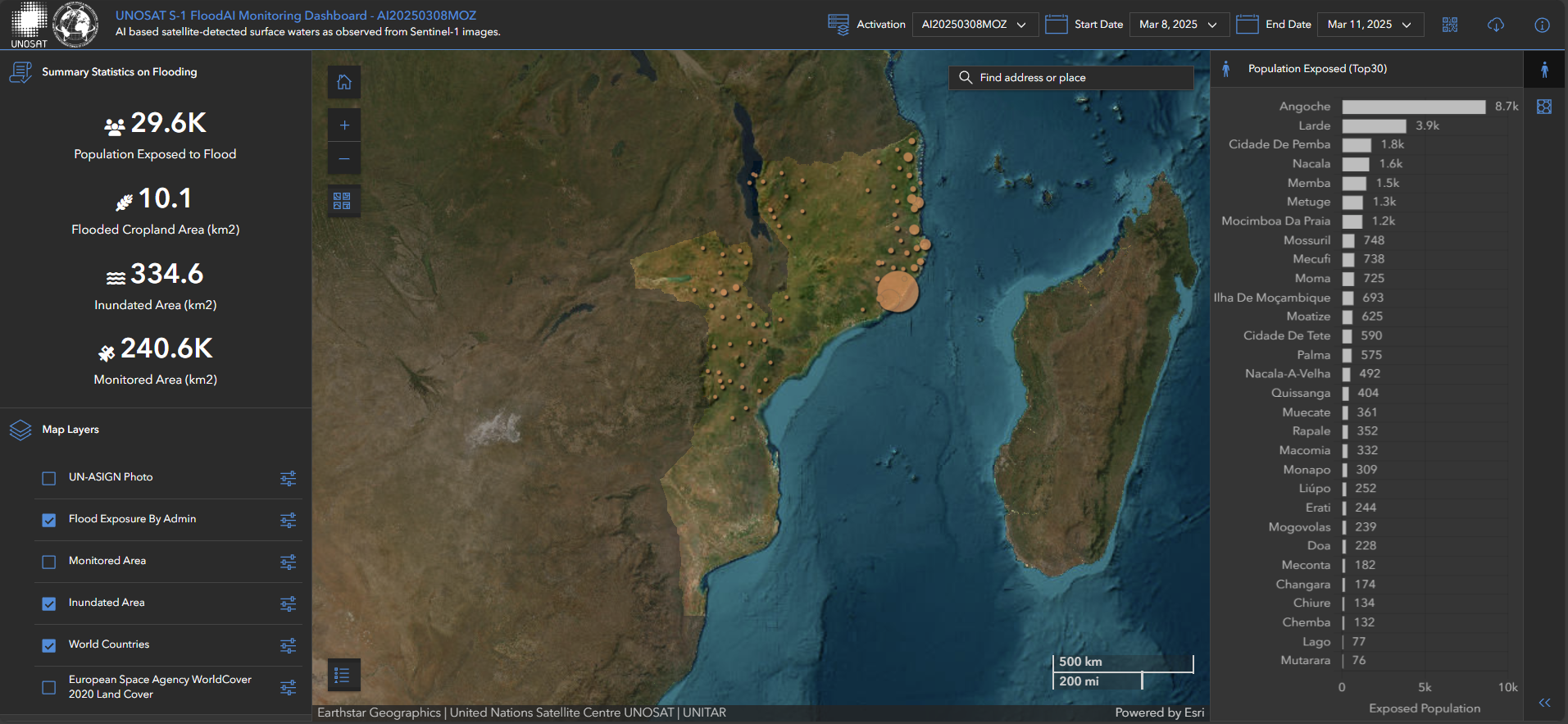Open the basemap gallery grid icon

(x=342, y=201)
